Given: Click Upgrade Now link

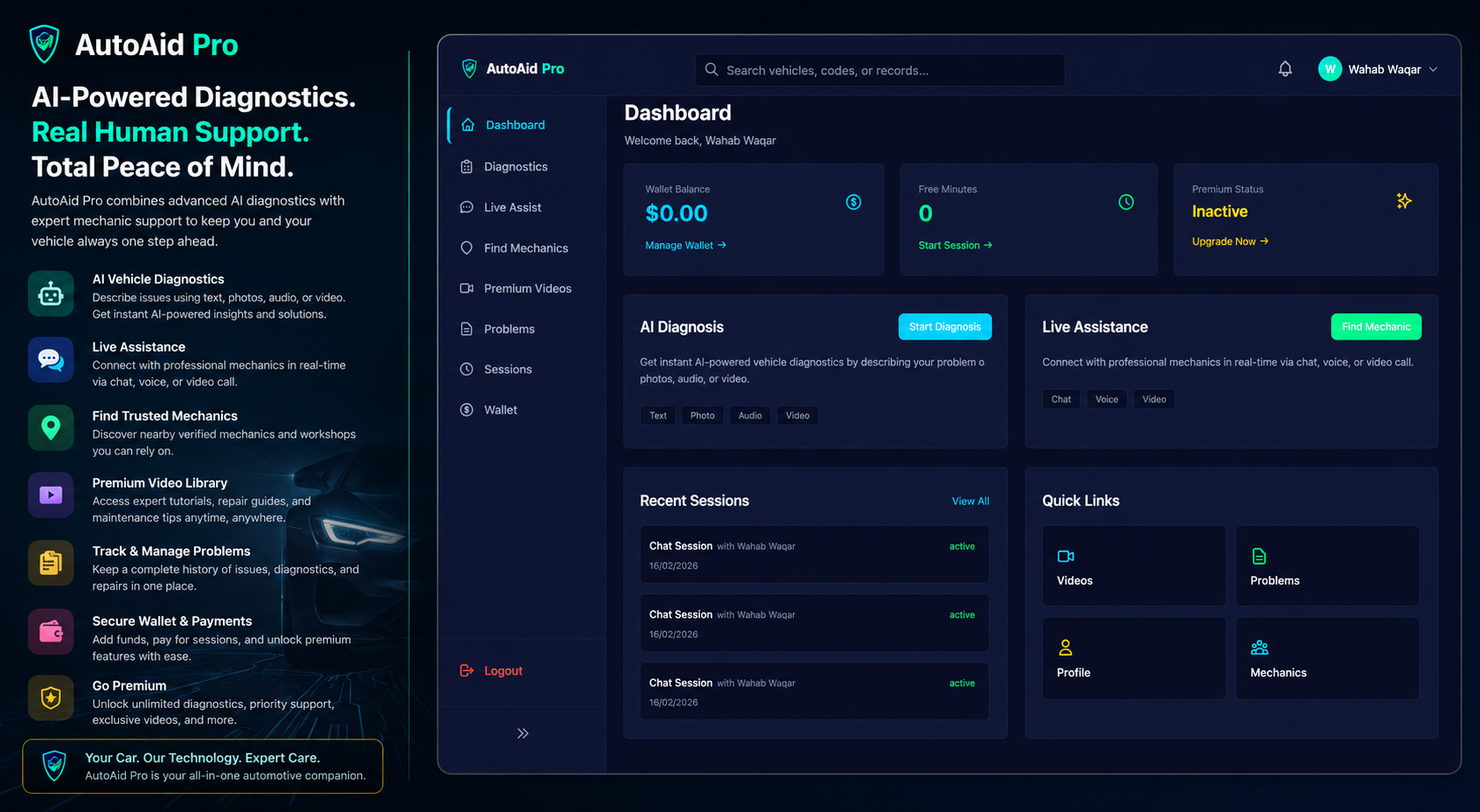Looking at the screenshot, I should point(1230,241).
